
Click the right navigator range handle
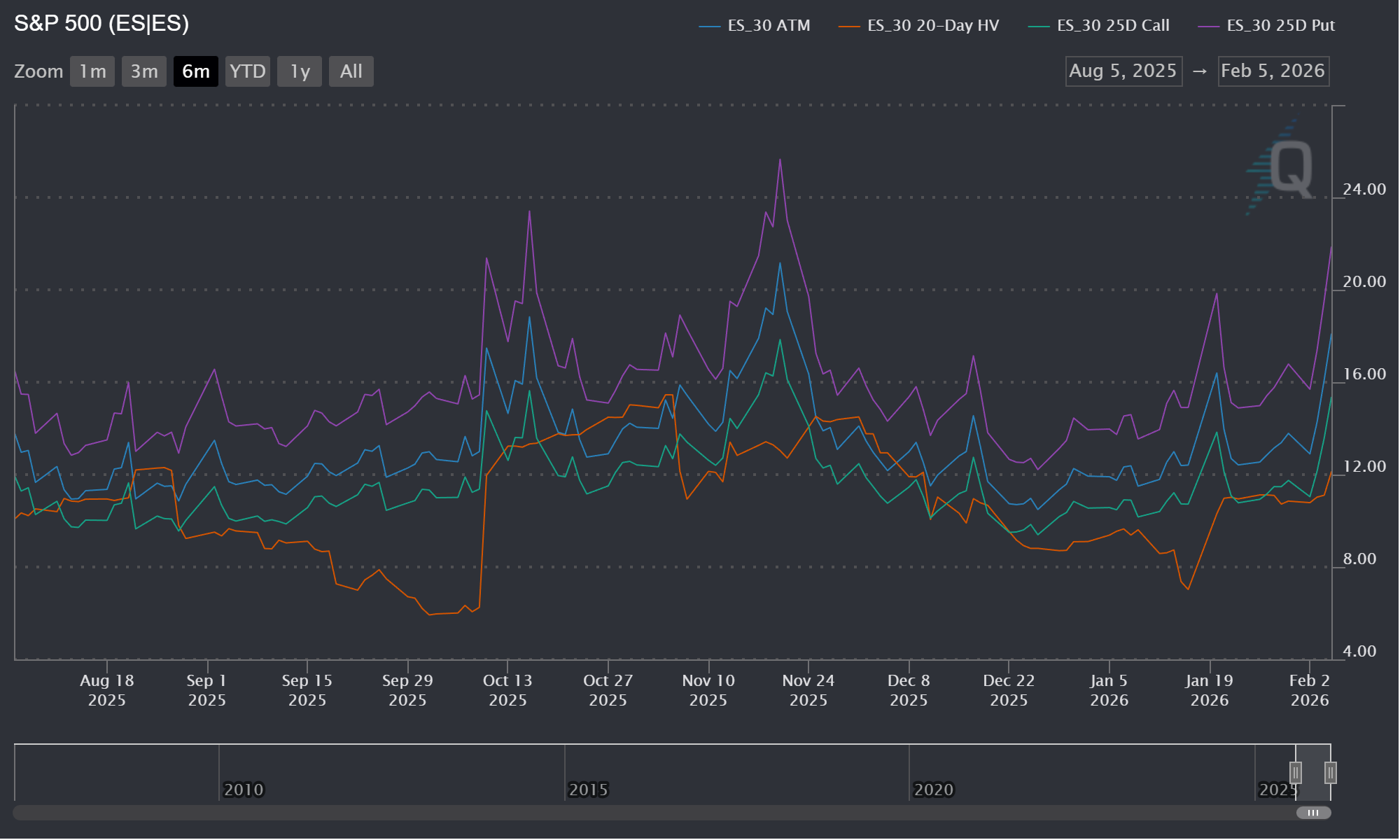coord(1330,773)
